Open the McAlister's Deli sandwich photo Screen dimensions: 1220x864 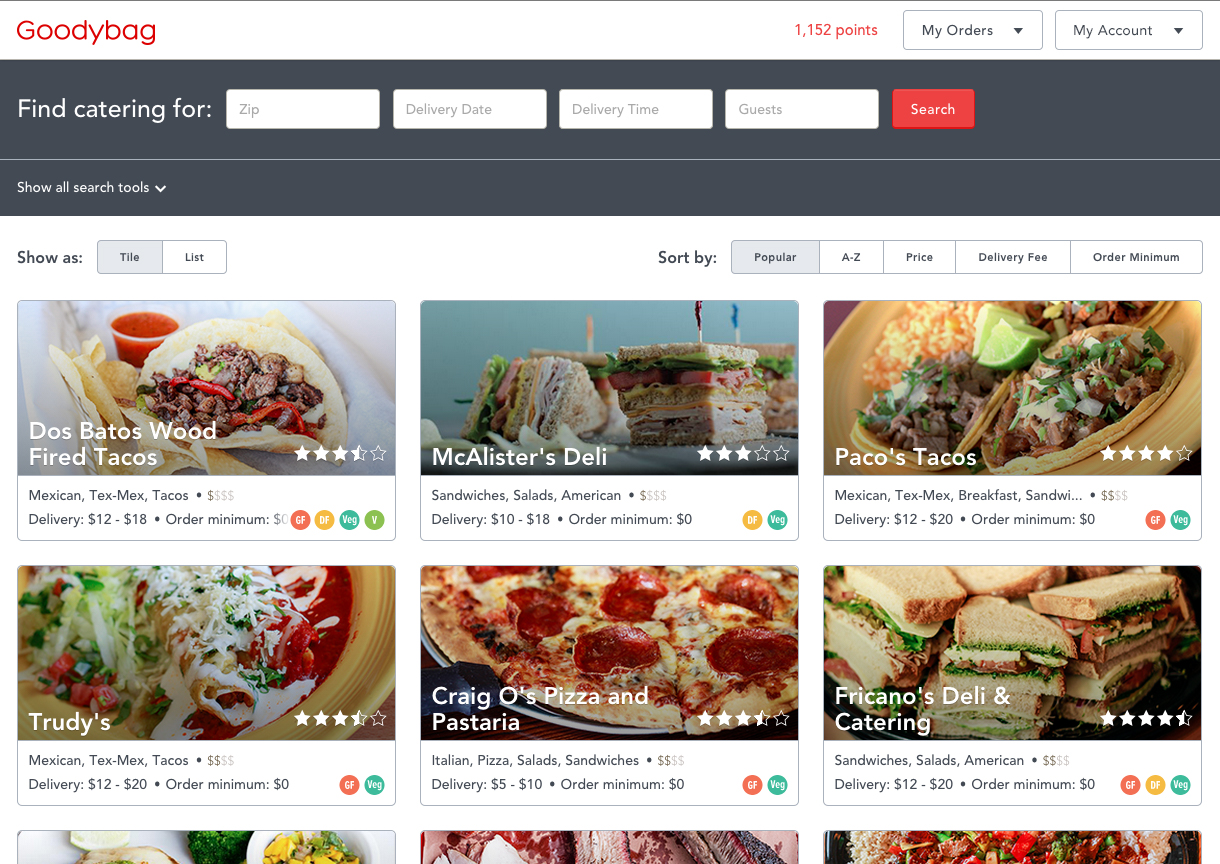tap(610, 388)
